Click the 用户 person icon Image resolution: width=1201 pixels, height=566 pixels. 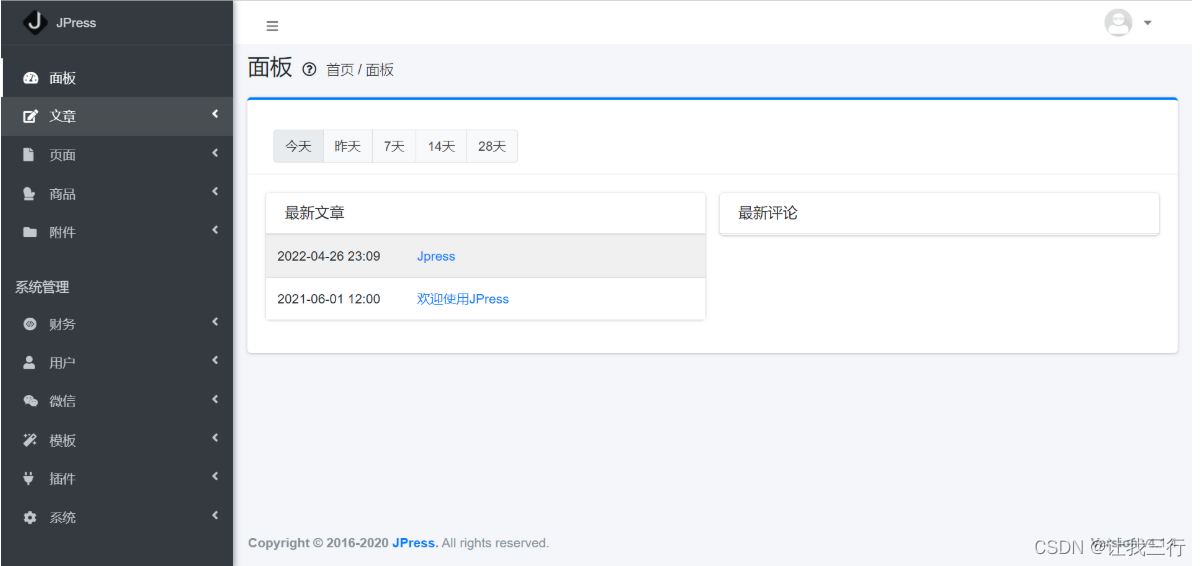(x=29, y=362)
